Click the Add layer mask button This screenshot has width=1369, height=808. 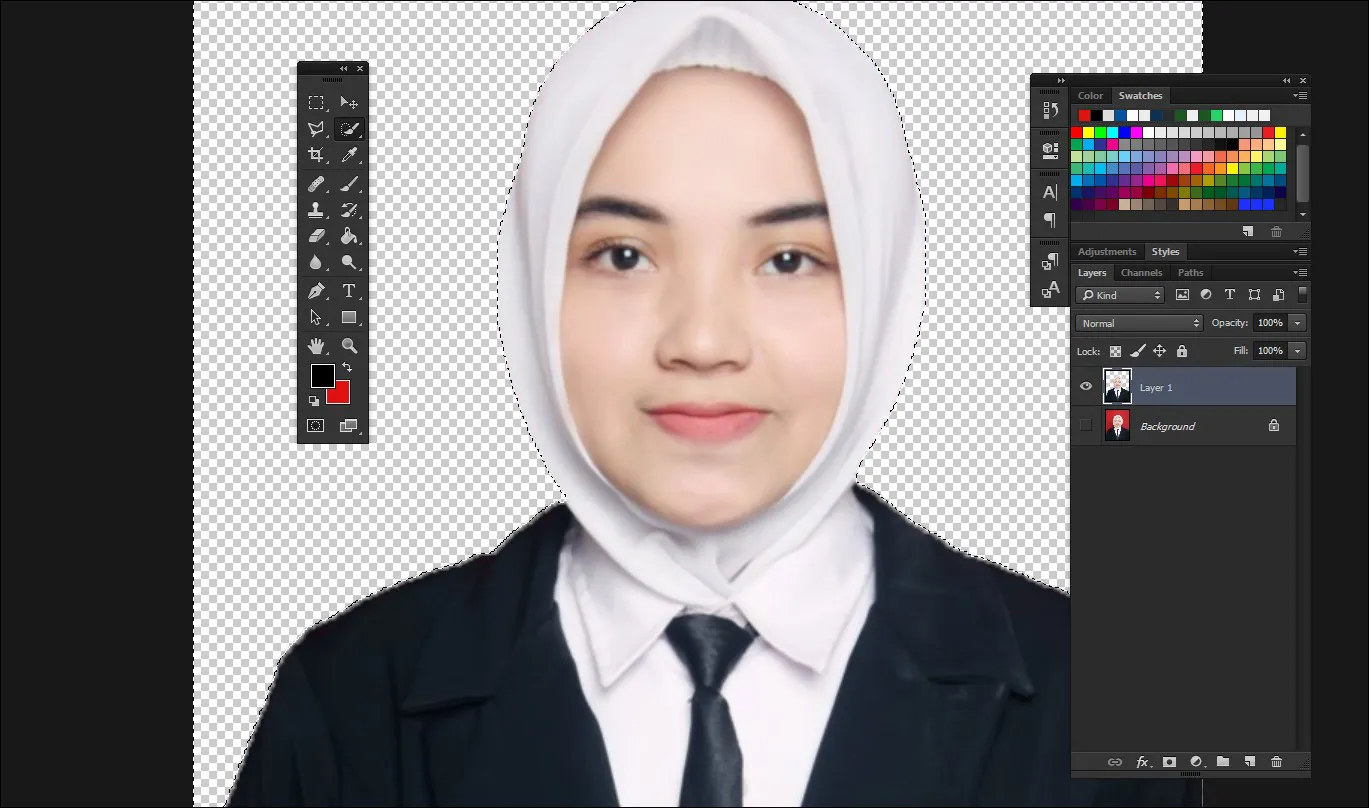tap(1169, 761)
